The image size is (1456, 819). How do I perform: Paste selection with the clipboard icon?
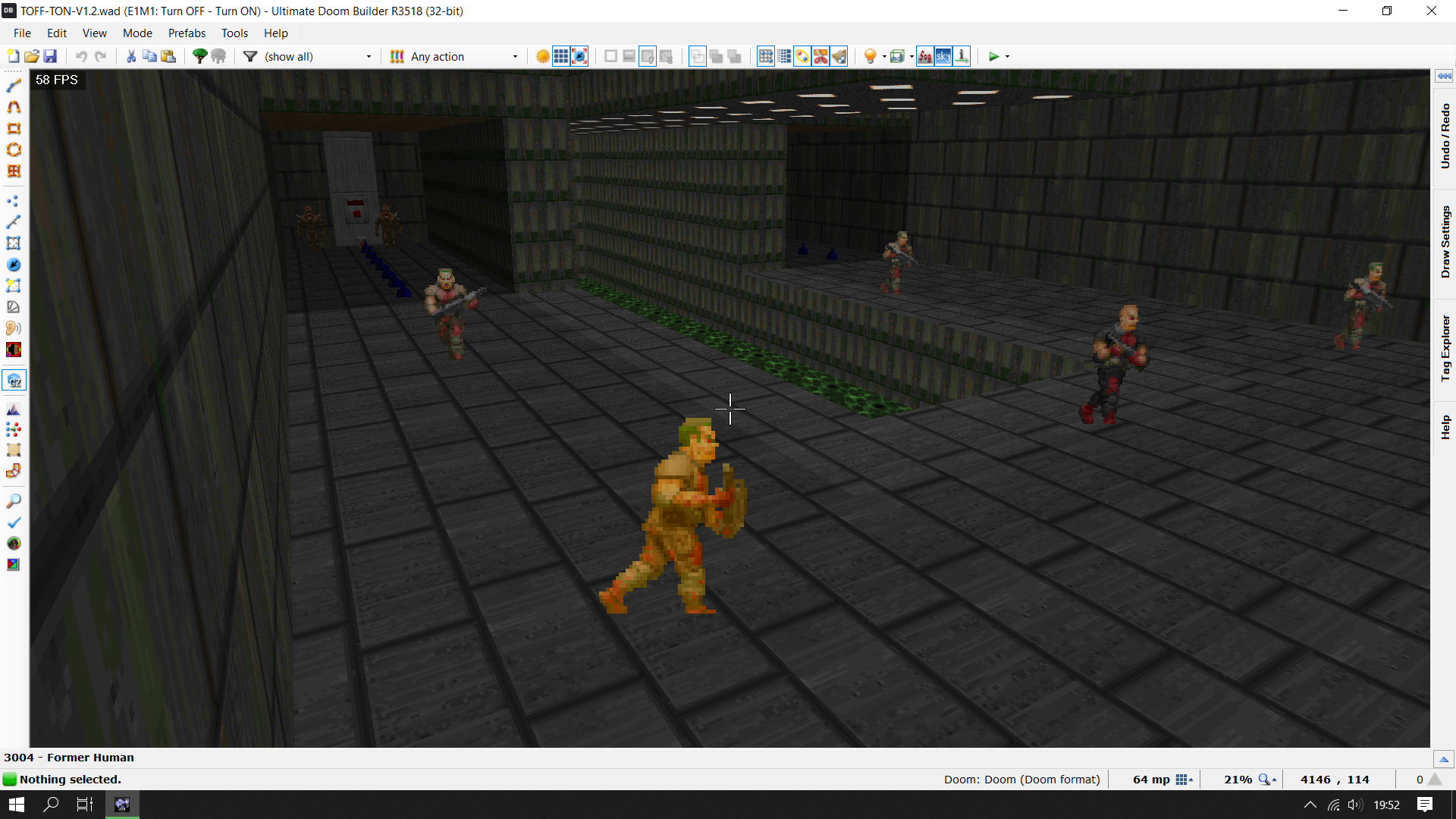(168, 56)
